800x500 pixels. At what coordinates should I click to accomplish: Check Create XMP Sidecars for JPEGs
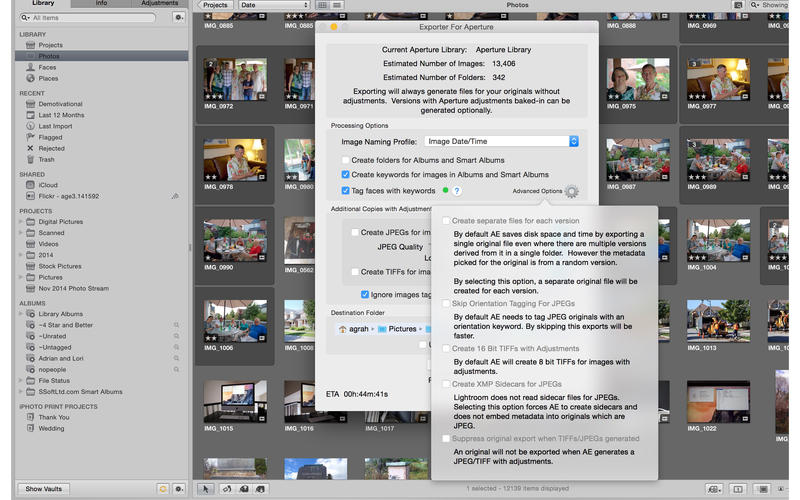(446, 384)
